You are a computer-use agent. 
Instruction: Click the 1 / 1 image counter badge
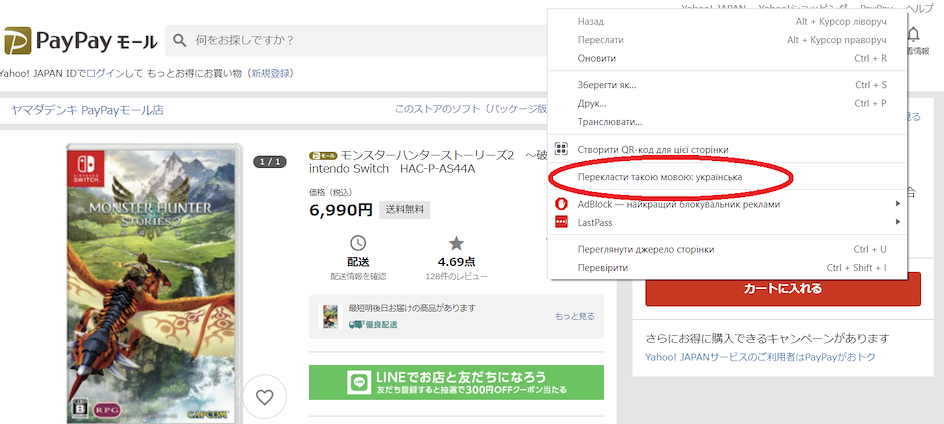coord(270,161)
